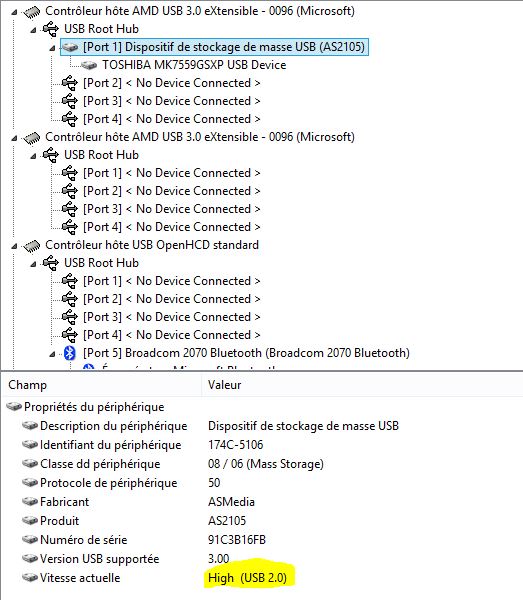Select product value 'AS2105' in Valeur column
523x600 pixels.
[x=227, y=521]
